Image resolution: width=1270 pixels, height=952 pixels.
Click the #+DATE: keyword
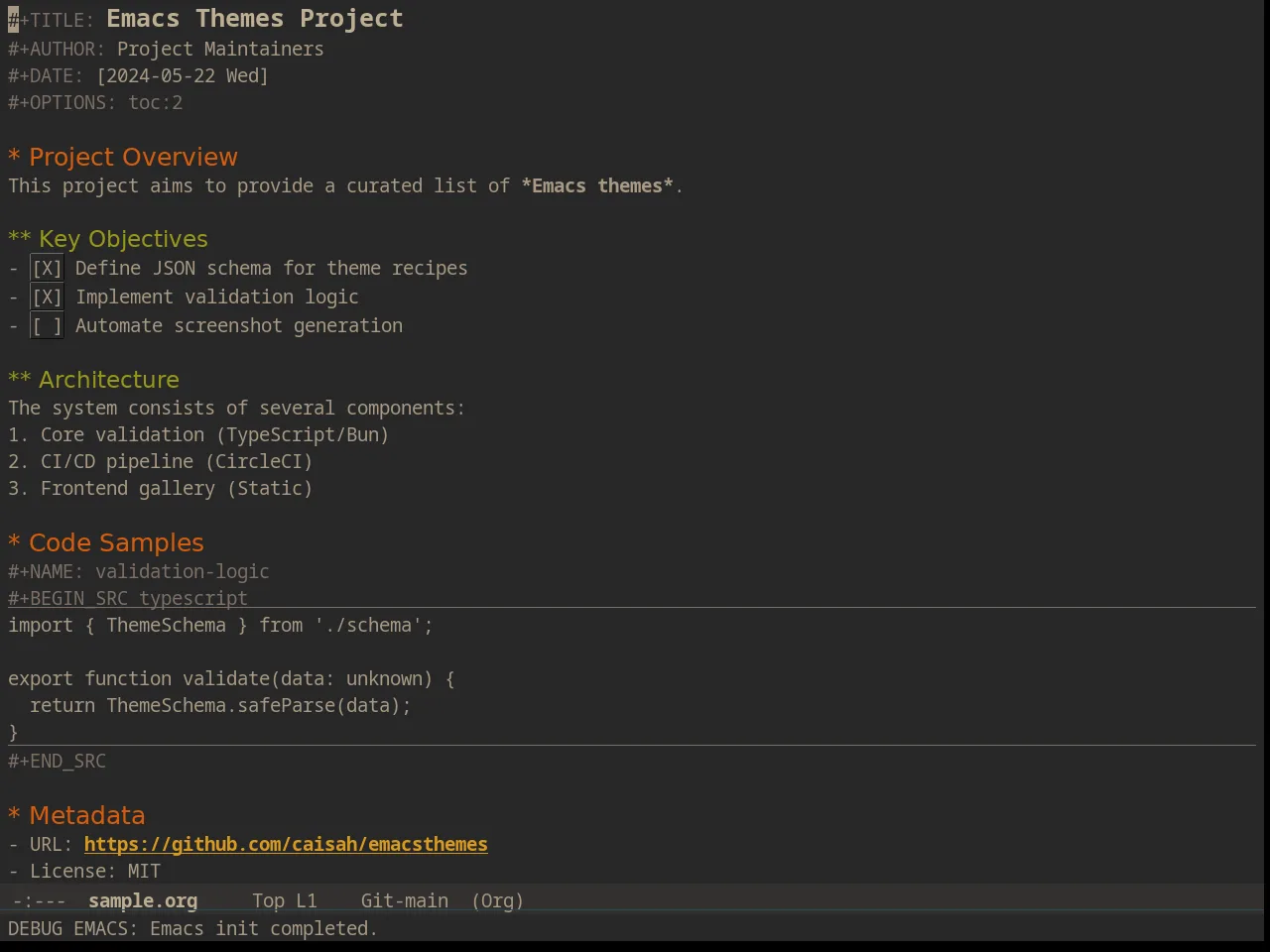click(46, 75)
